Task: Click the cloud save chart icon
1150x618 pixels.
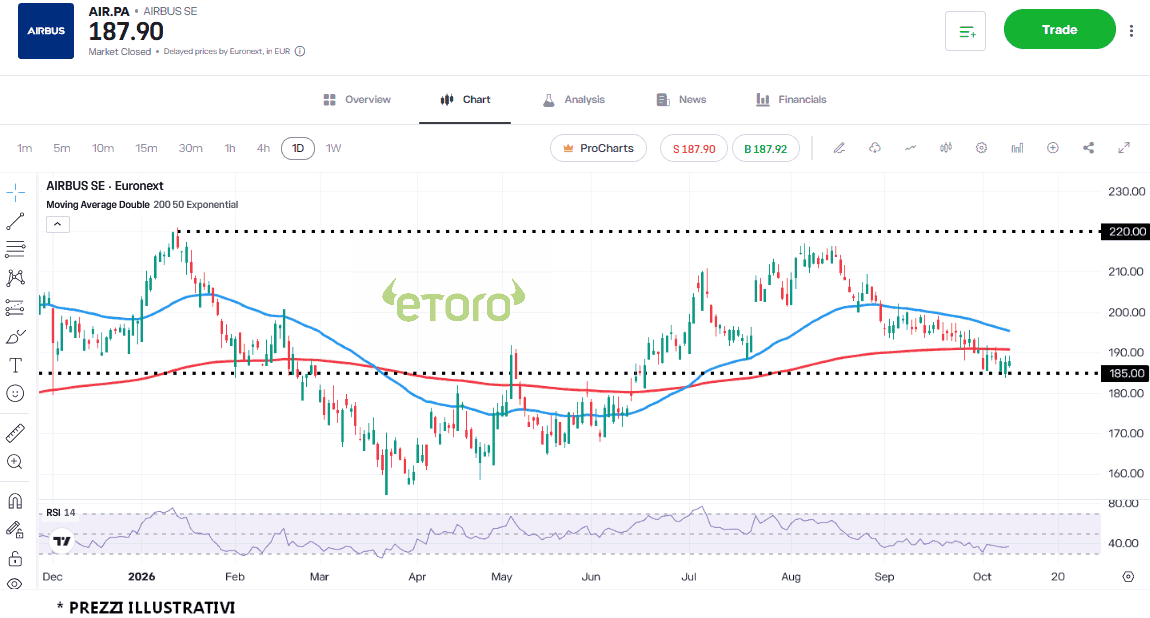Action: click(x=875, y=148)
